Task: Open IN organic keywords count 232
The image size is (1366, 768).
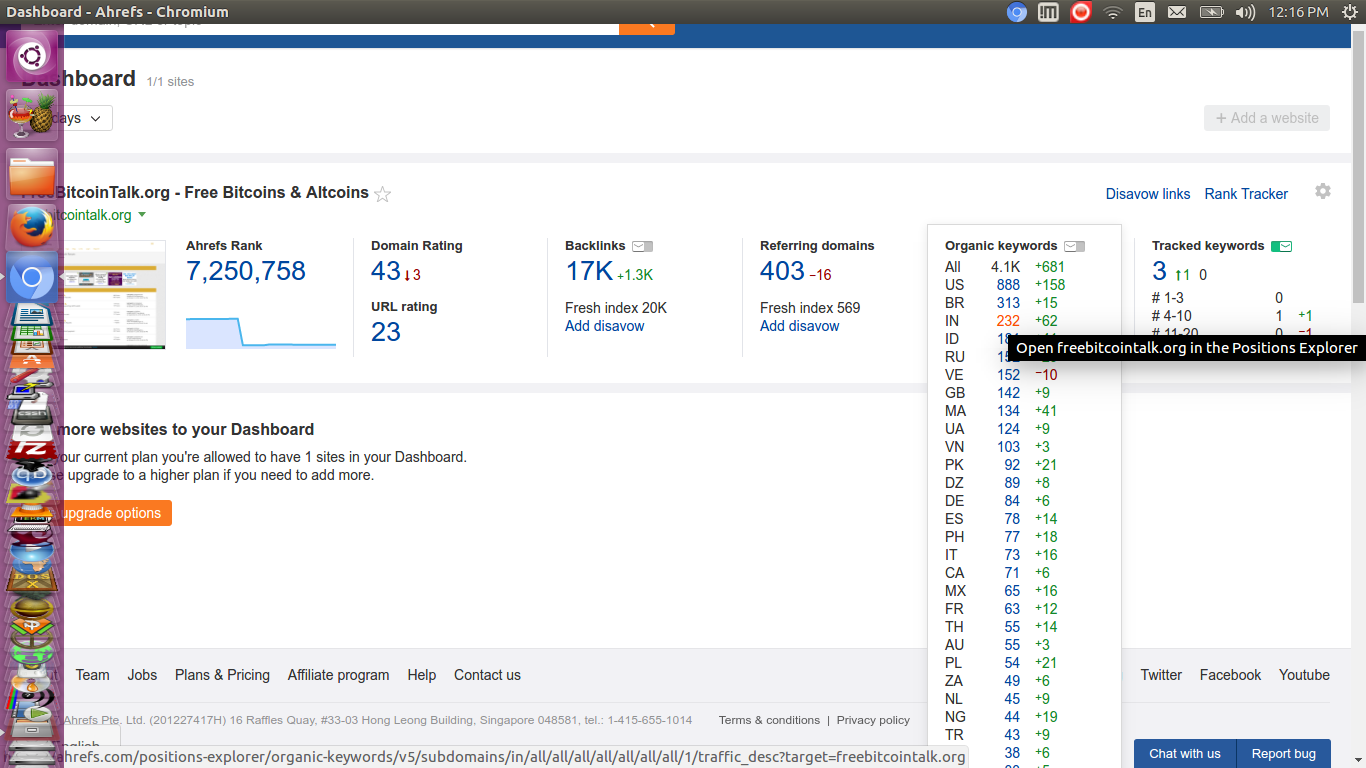Action: pyautogui.click(x=1008, y=321)
